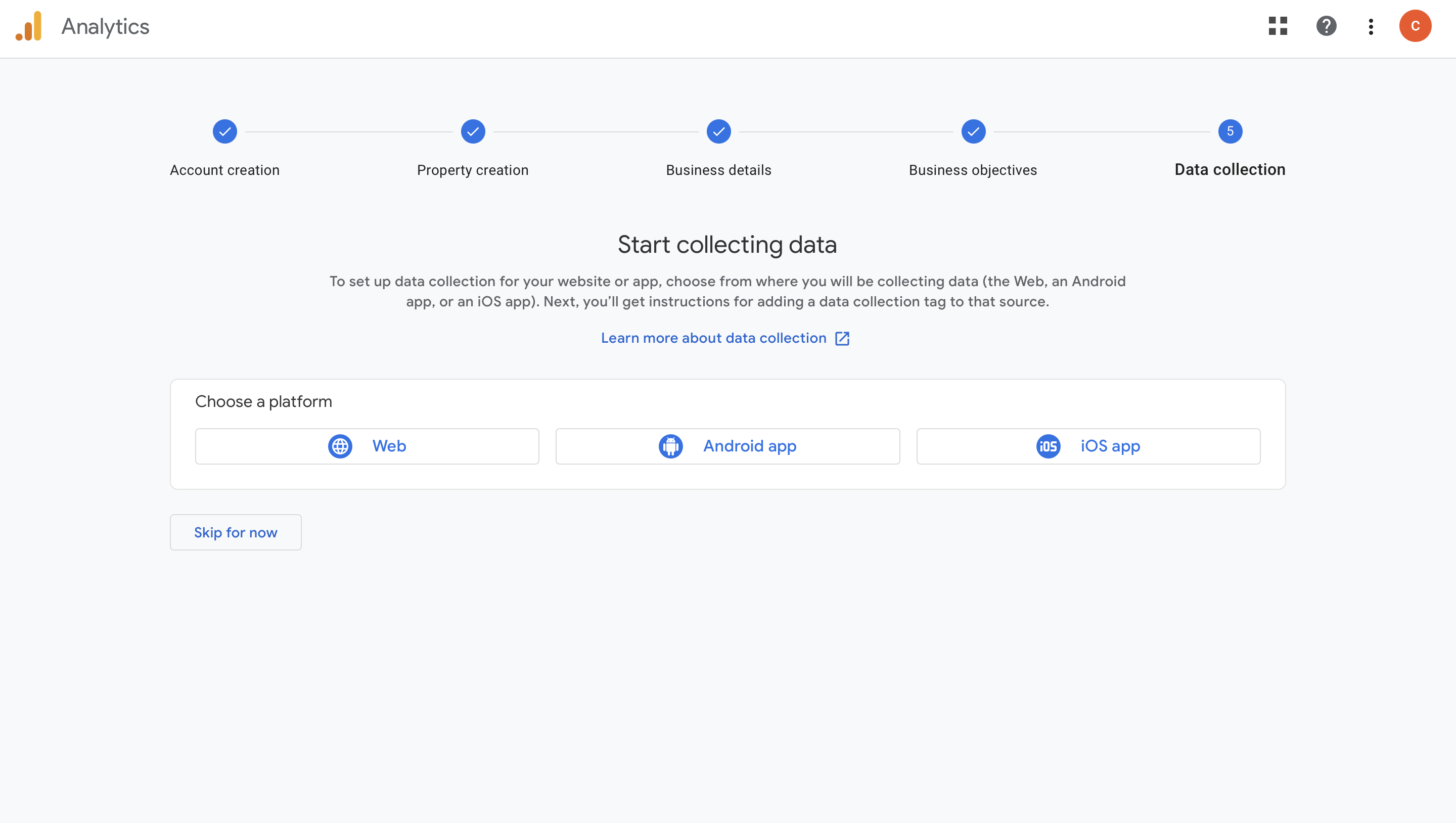Click the Android robot icon
This screenshot has height=823, width=1456.
click(670, 446)
